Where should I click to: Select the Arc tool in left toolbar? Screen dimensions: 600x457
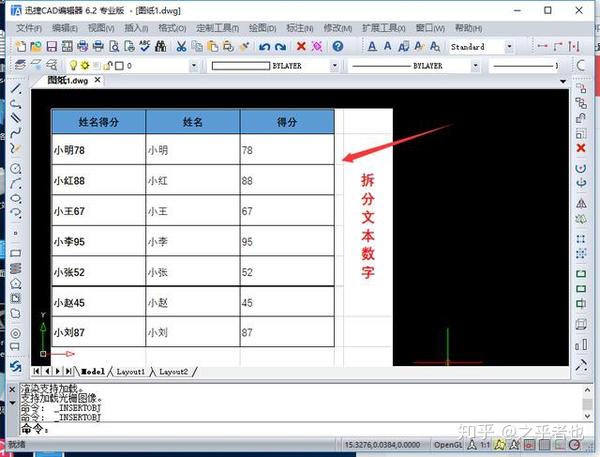[16, 183]
